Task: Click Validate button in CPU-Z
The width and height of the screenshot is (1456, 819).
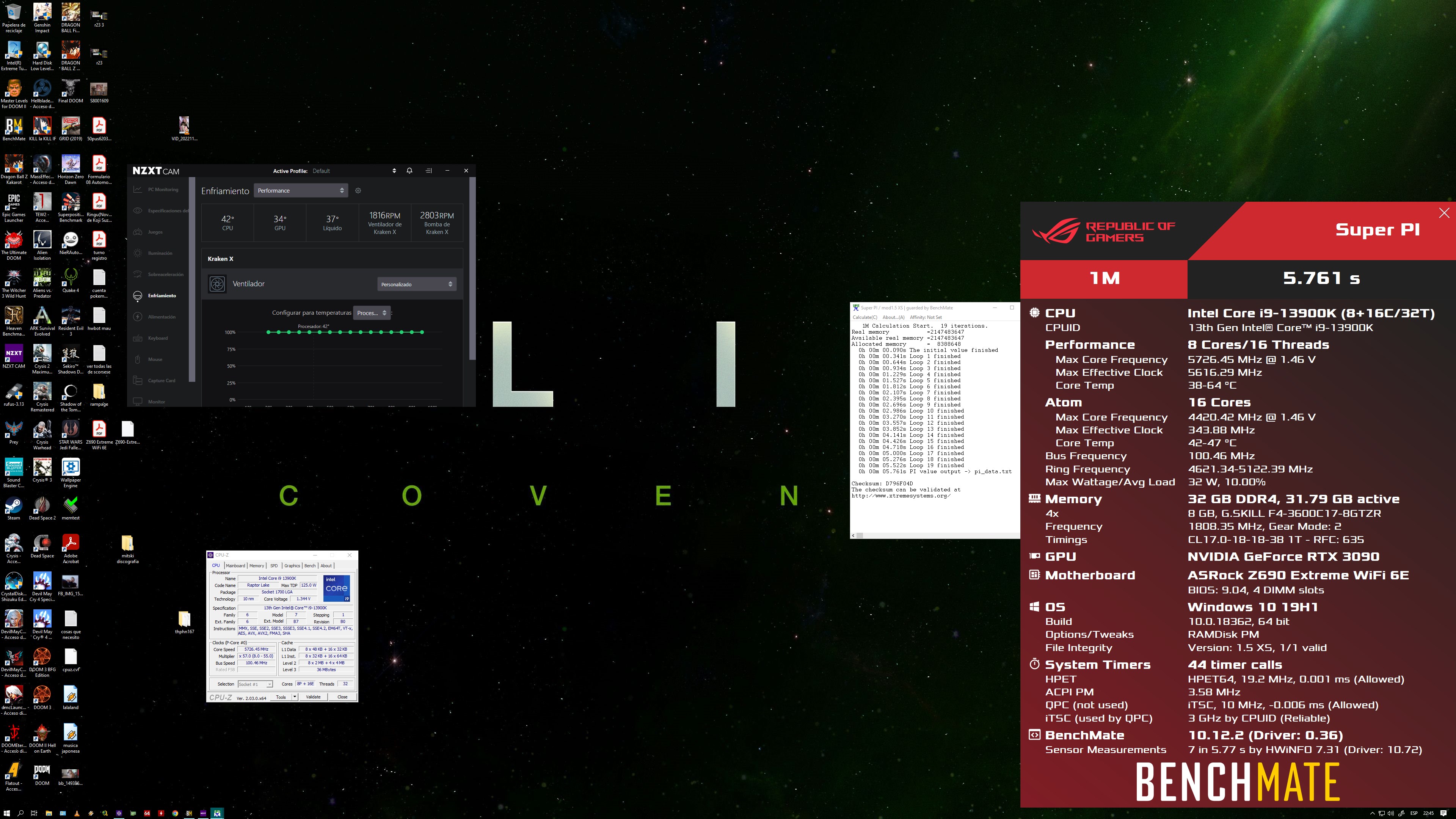Action: click(x=313, y=697)
